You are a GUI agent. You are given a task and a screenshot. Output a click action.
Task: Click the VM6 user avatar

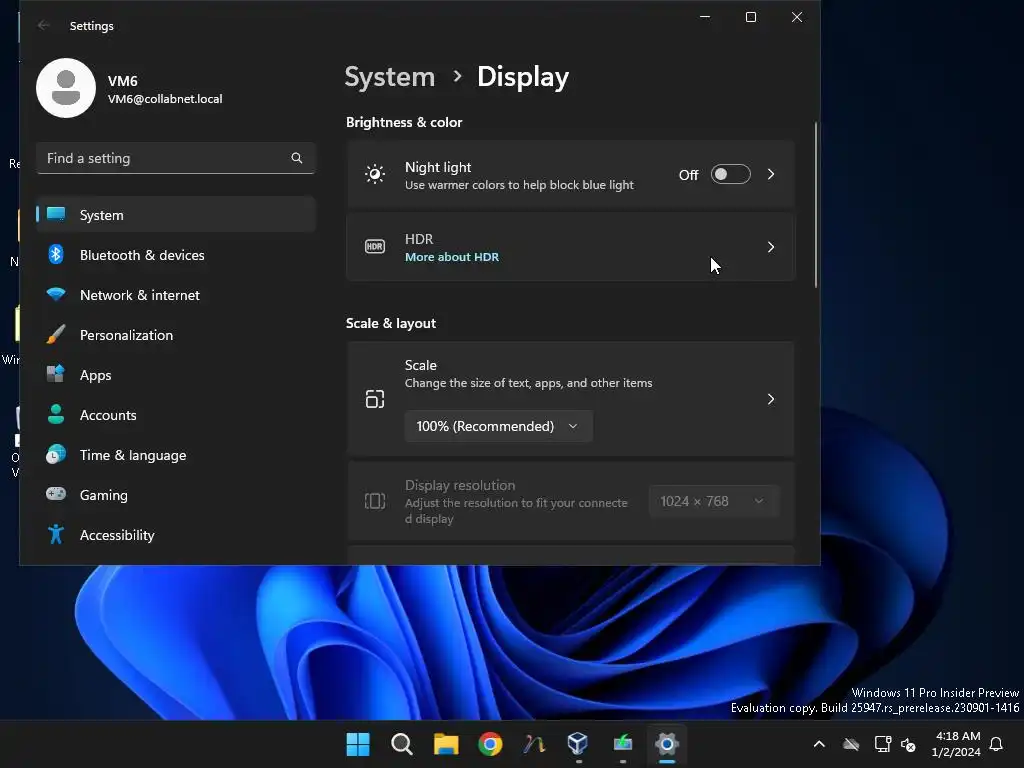coord(66,88)
